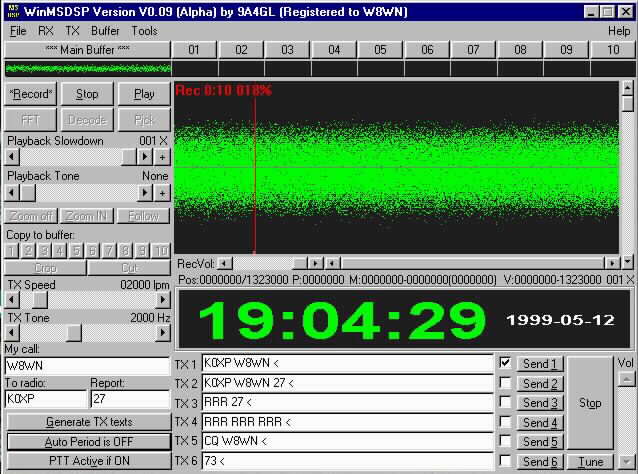
Task: Open the RX menu
Action: pos(46,31)
